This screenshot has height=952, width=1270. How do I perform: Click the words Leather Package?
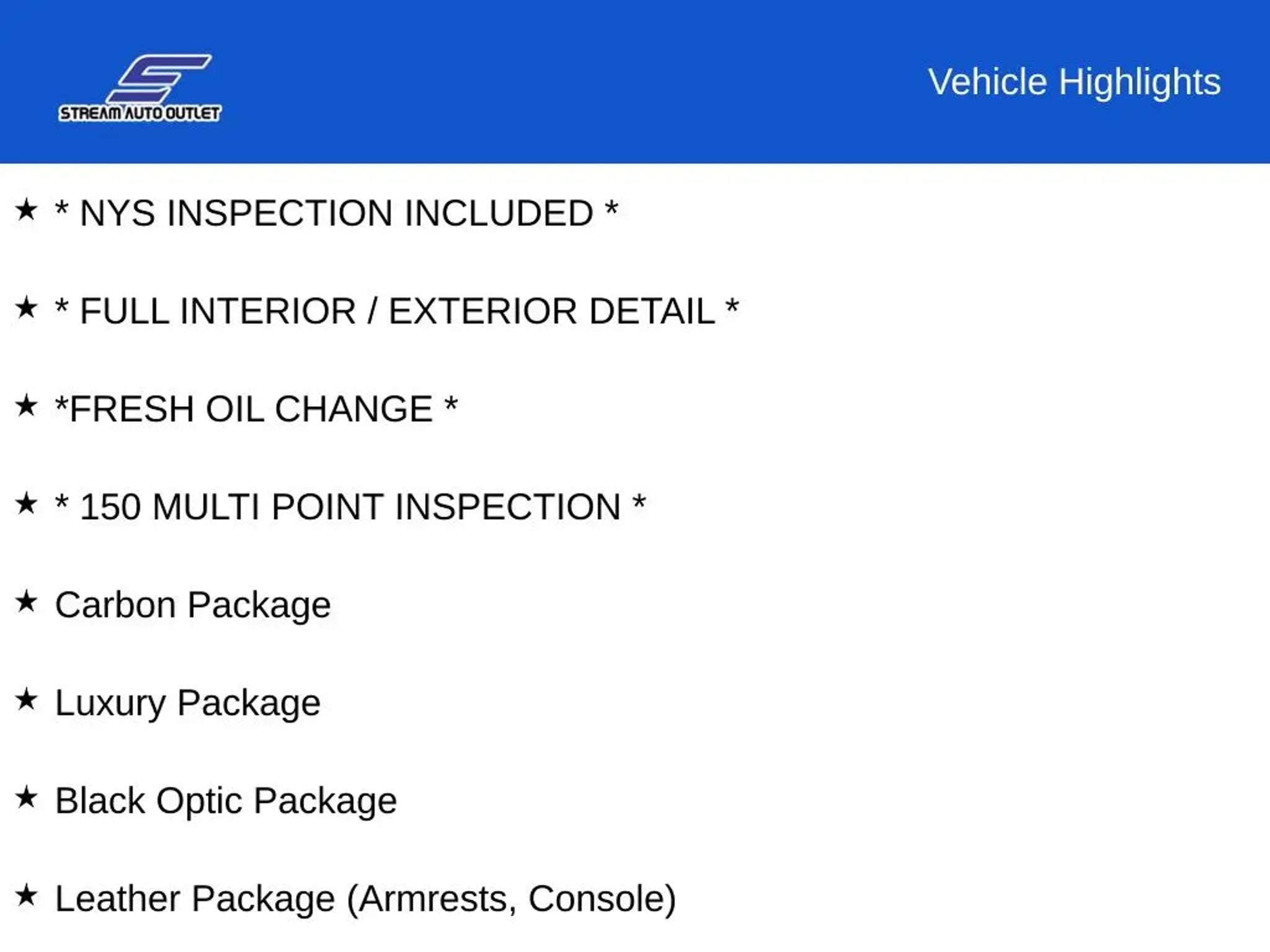point(195,899)
